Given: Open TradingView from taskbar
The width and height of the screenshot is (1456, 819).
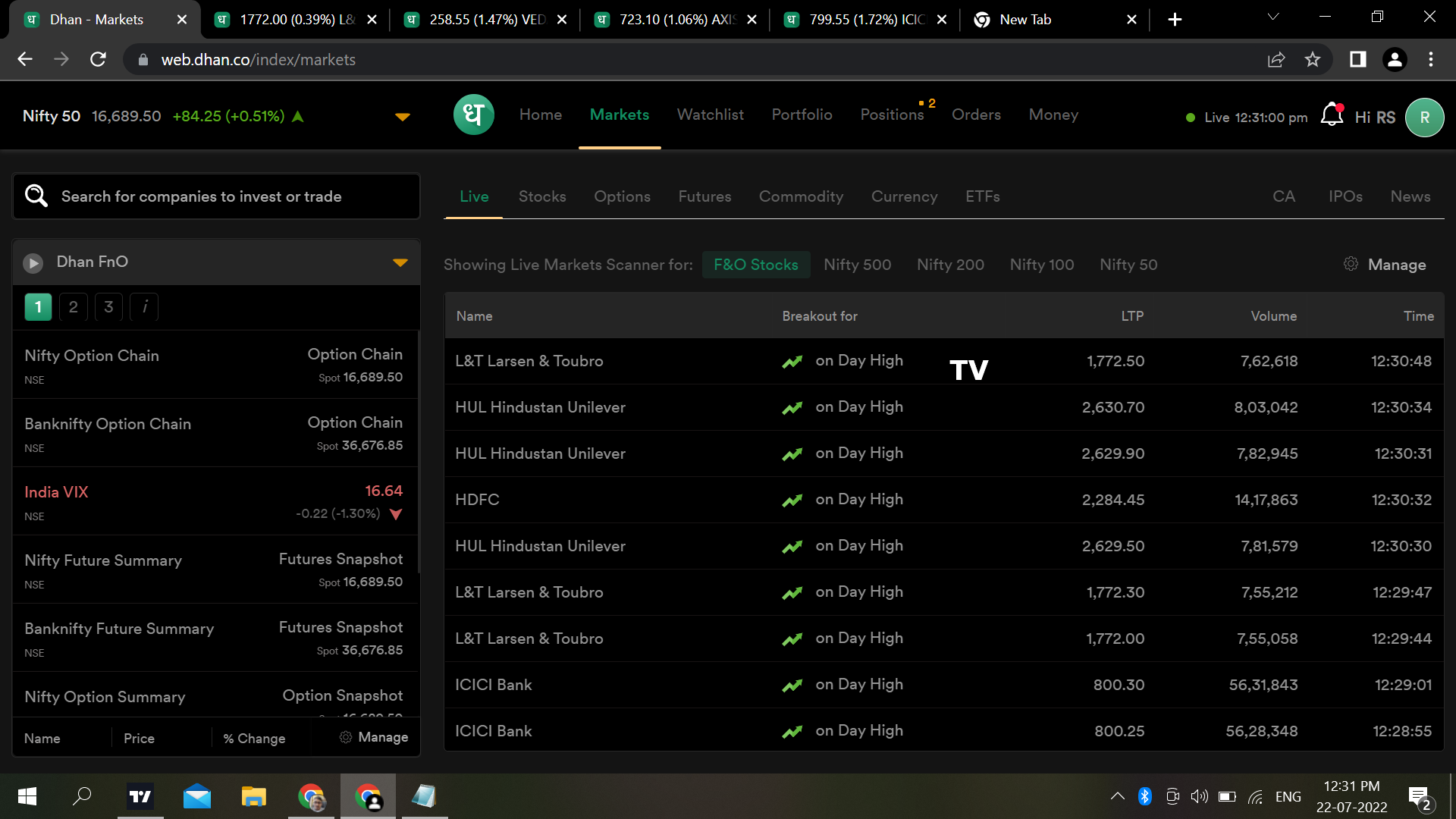Looking at the screenshot, I should pos(140,796).
